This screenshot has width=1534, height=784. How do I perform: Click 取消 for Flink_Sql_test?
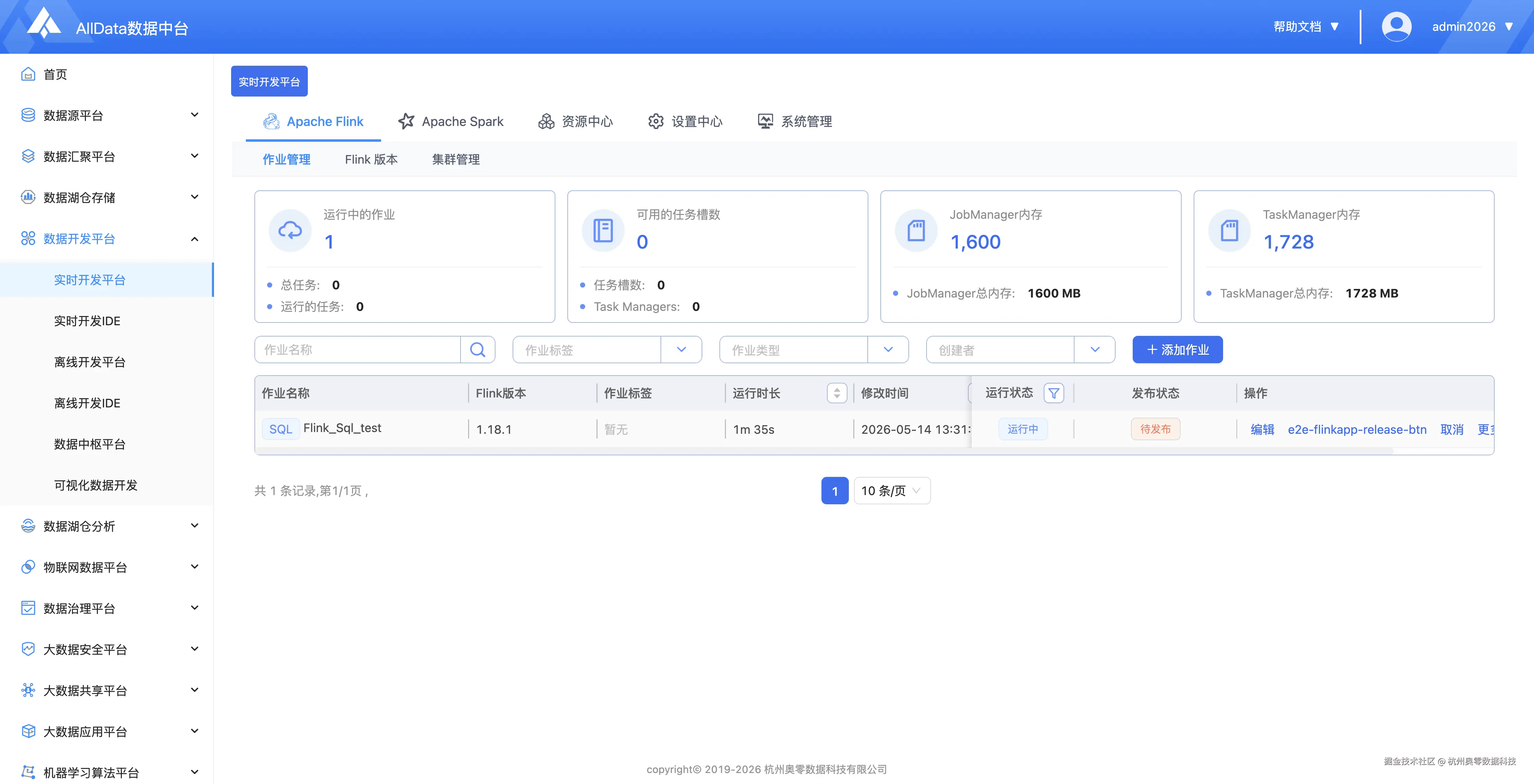coord(1451,429)
